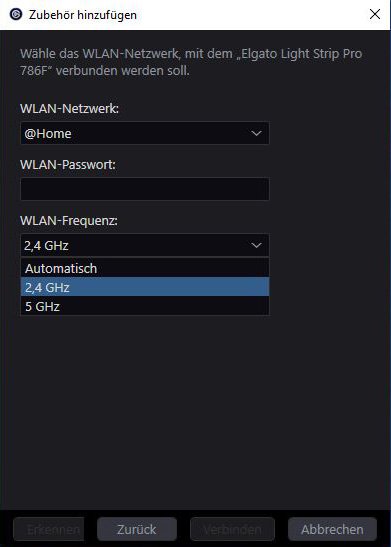391x547 pixels.
Task: Click the Zubehör hinzufügen window title
Action: tap(83, 15)
